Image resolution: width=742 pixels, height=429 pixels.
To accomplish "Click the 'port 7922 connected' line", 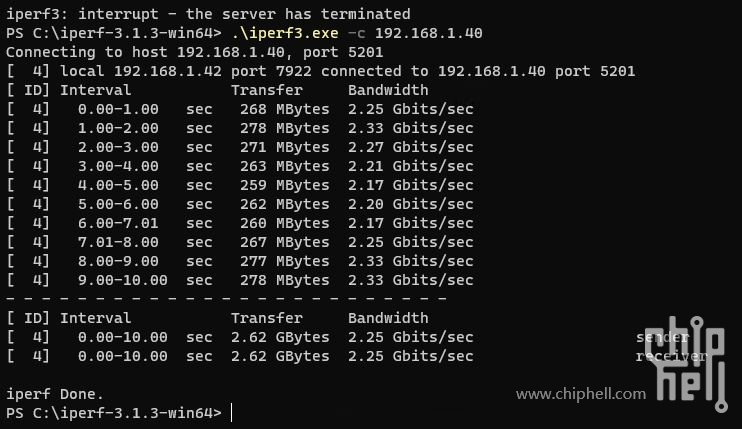I will click(x=320, y=71).
